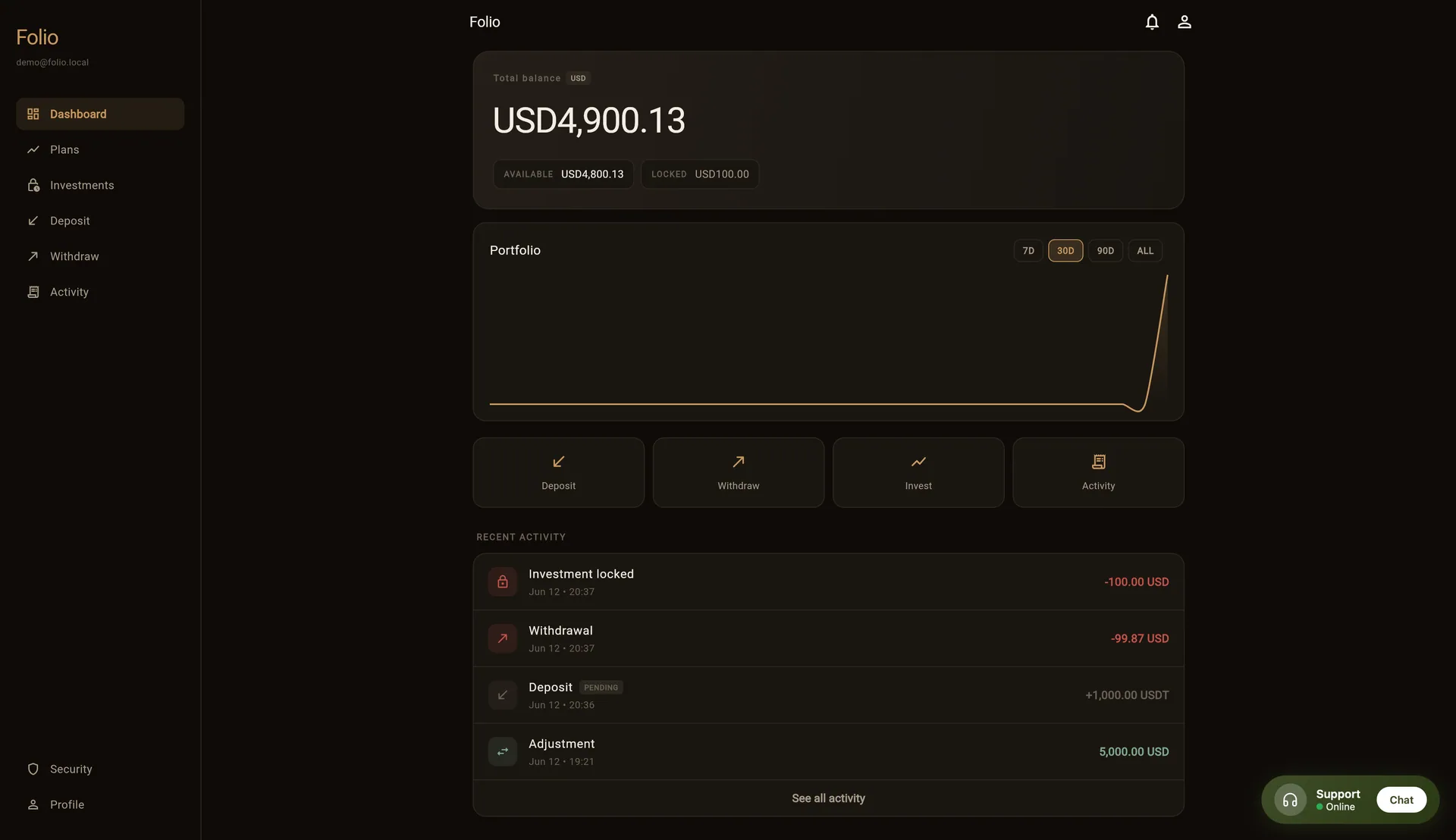Click the arrow icon beside Withdrawal entry
Image resolution: width=1456 pixels, height=840 pixels.
pos(503,638)
